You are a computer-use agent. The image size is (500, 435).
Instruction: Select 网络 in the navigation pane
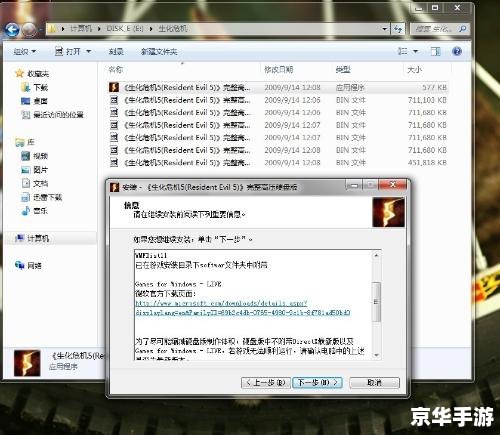click(29, 265)
